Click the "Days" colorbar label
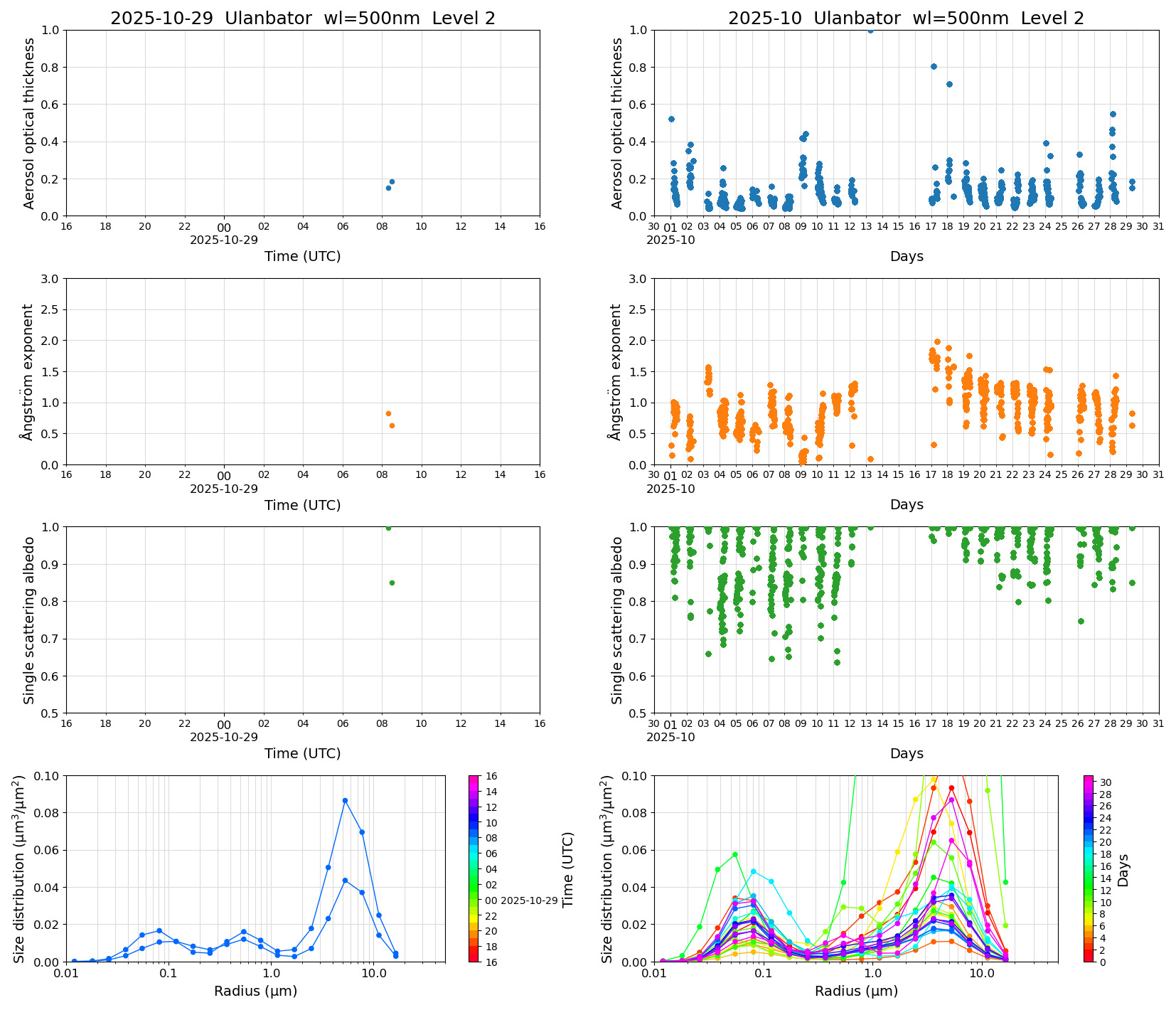The width and height of the screenshot is (1176, 1010). click(x=1123, y=869)
